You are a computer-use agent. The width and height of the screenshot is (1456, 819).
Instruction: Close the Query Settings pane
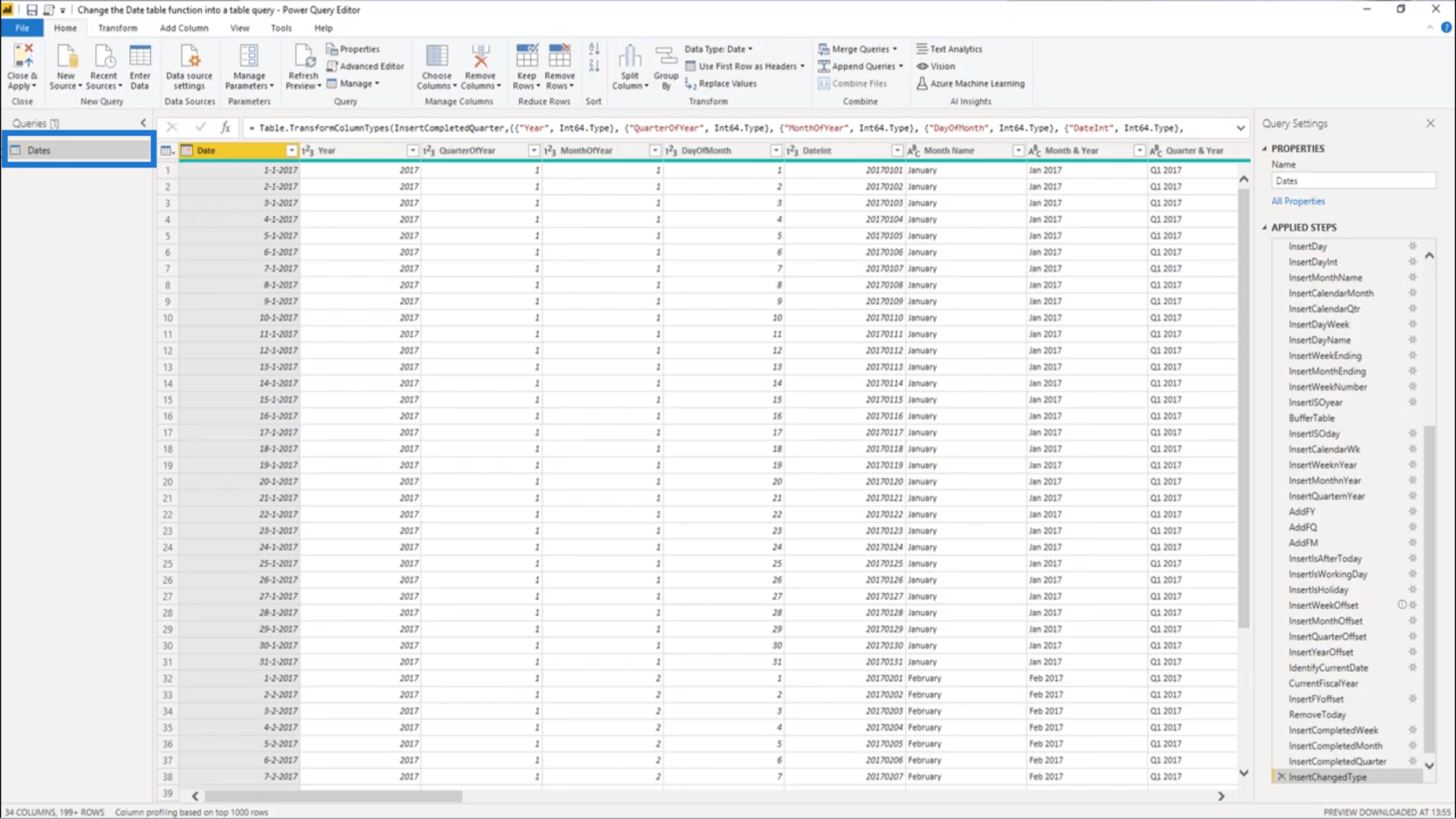pos(1430,124)
